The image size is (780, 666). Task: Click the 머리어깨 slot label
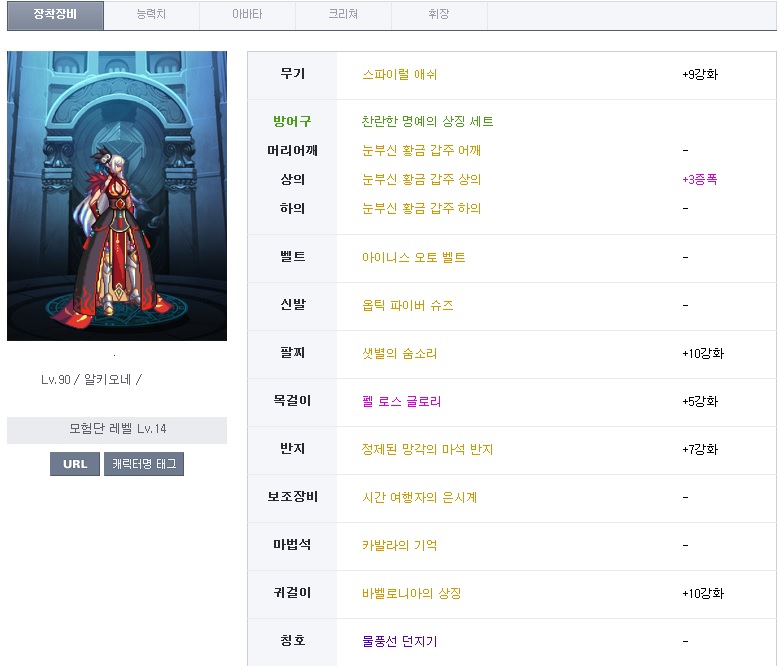292,150
